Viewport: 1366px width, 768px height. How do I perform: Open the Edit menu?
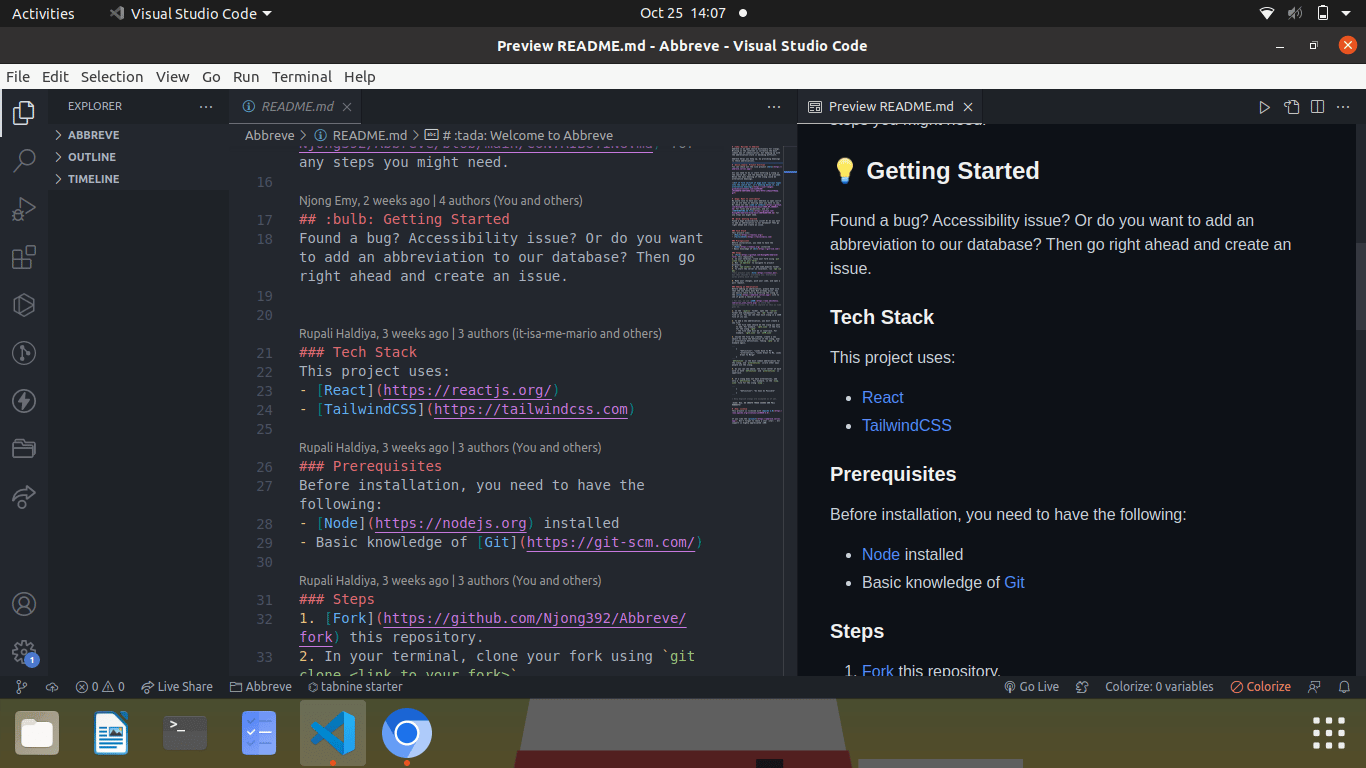[x=55, y=77]
